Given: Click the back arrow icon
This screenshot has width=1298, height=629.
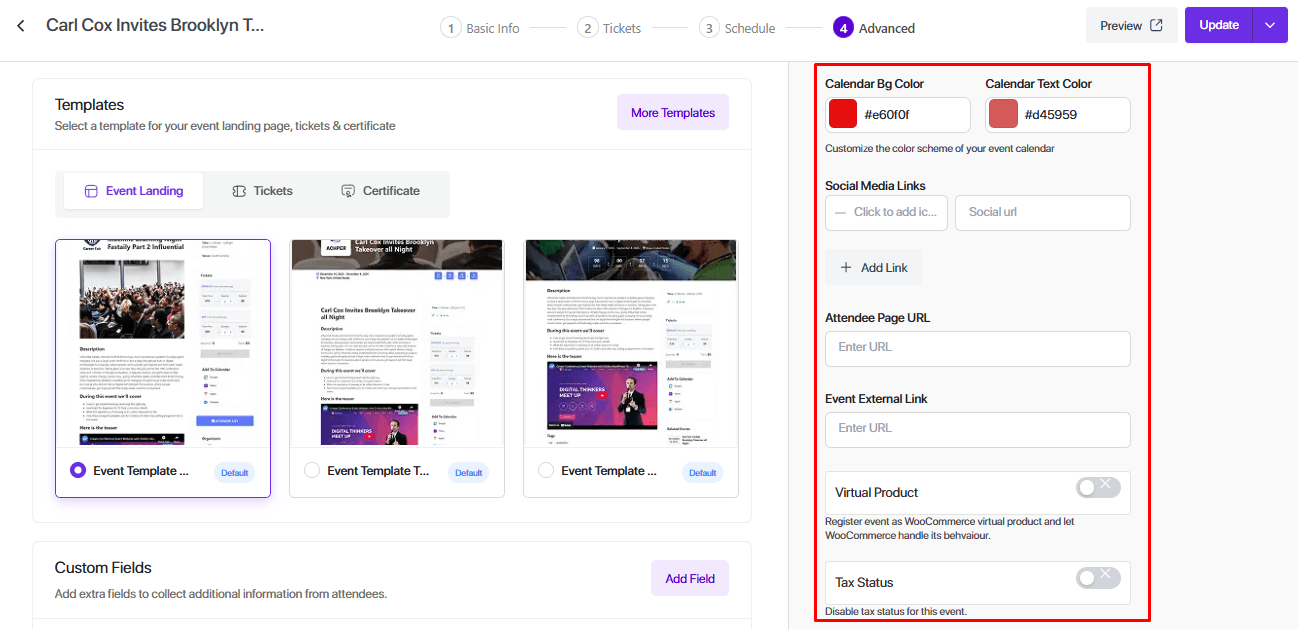Looking at the screenshot, I should pyautogui.click(x=21, y=26).
